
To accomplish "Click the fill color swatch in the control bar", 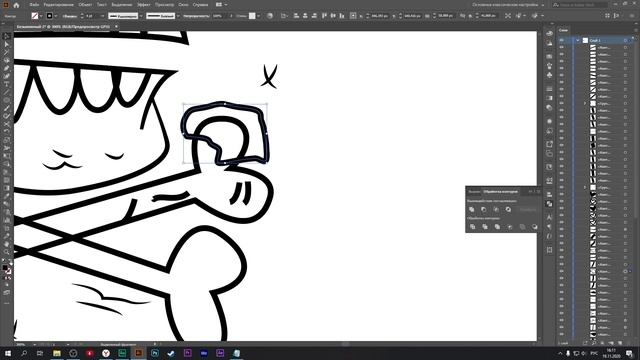I will [x=35, y=16].
